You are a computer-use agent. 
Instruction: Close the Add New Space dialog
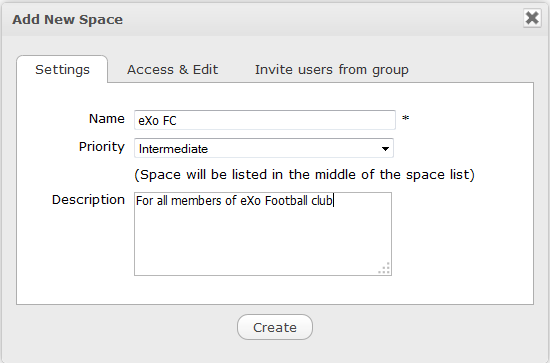[x=532, y=18]
